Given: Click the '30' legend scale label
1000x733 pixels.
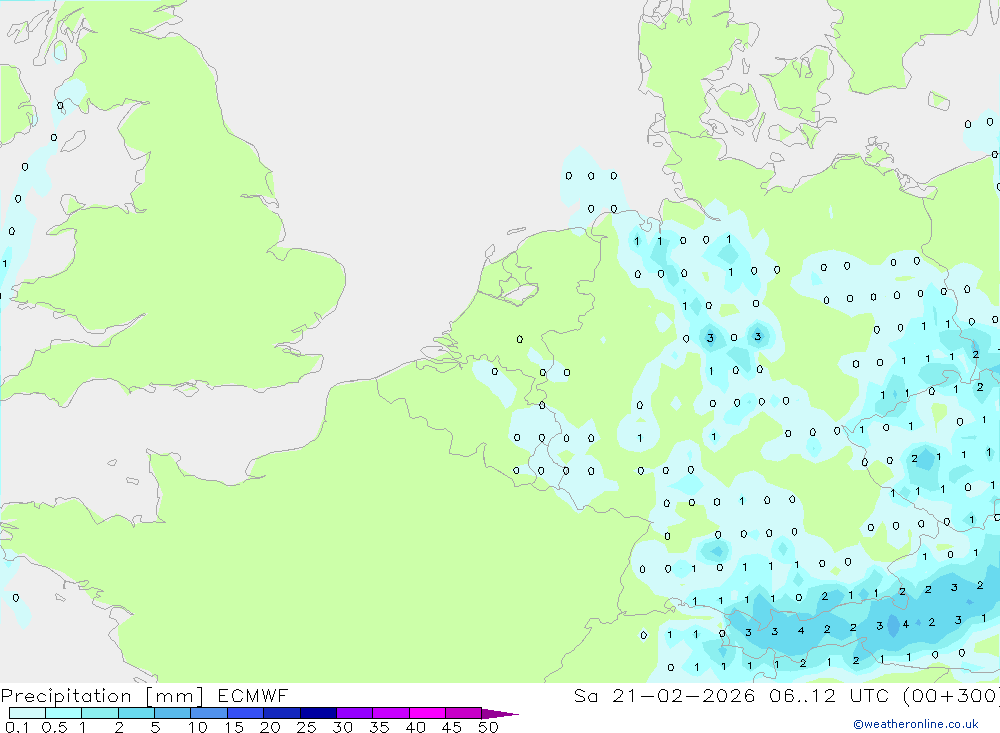Looking at the screenshot, I should [x=342, y=727].
